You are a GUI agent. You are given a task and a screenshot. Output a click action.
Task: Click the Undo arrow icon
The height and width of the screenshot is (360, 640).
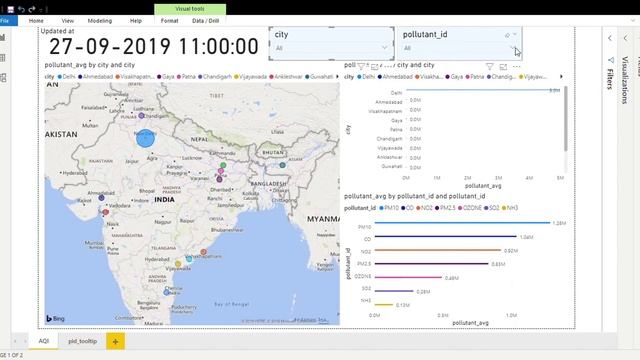click(21, 9)
